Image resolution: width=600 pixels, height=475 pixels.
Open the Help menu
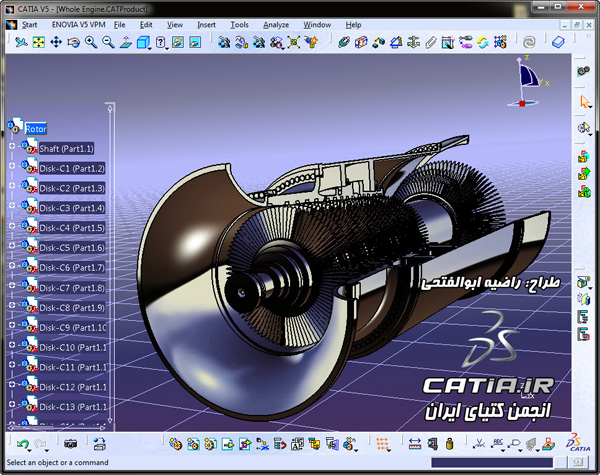click(x=353, y=25)
